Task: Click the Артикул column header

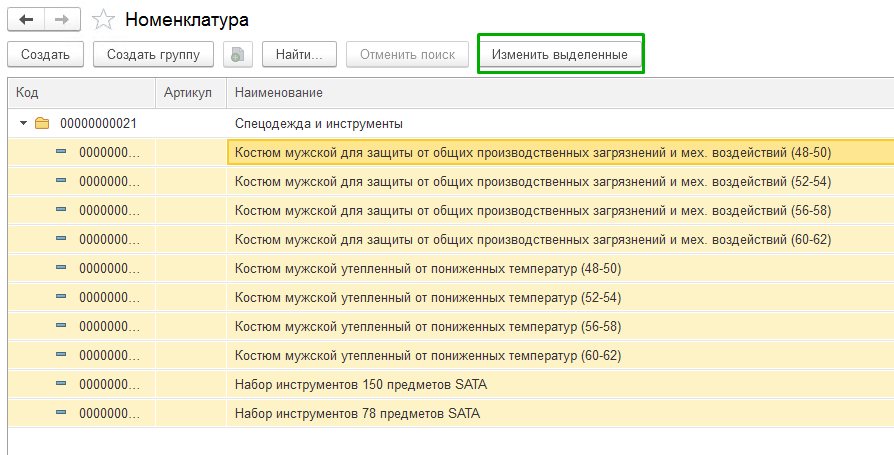Action: click(190, 93)
